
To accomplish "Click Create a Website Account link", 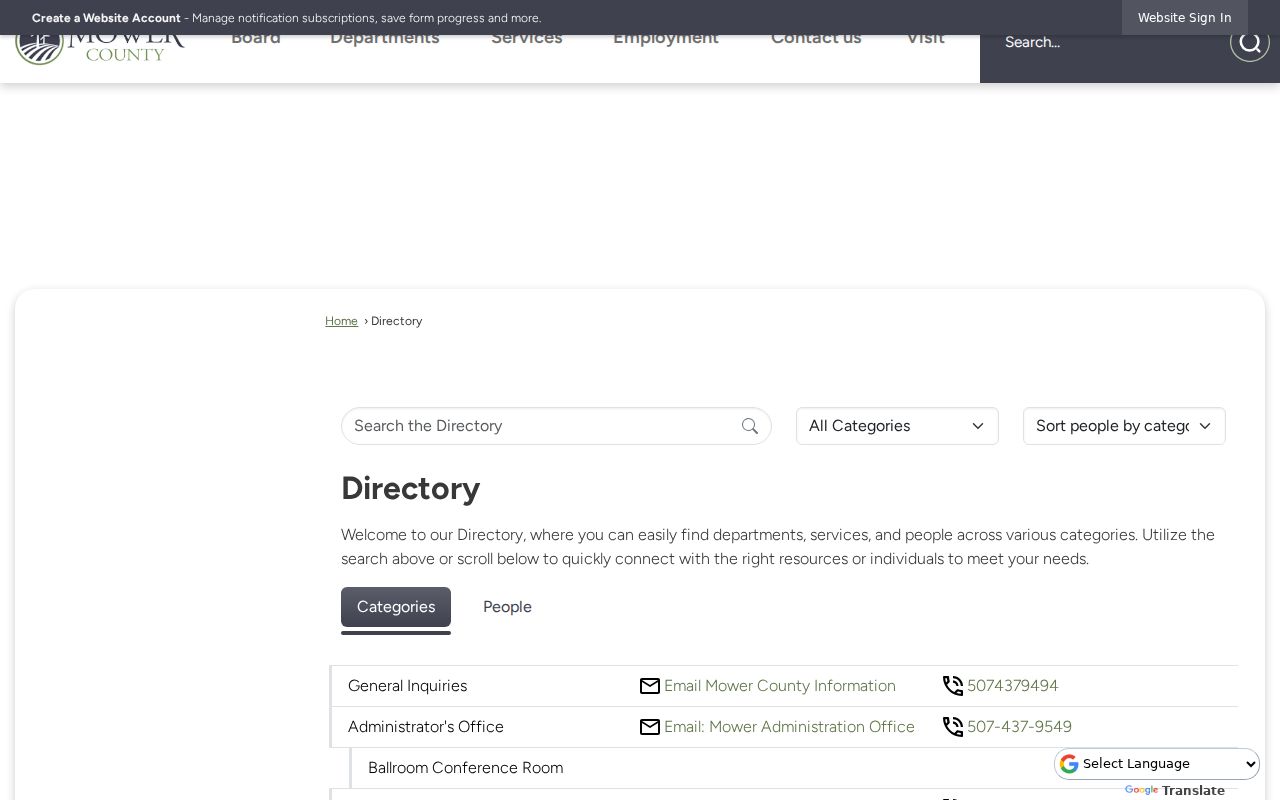I will (x=106, y=18).
